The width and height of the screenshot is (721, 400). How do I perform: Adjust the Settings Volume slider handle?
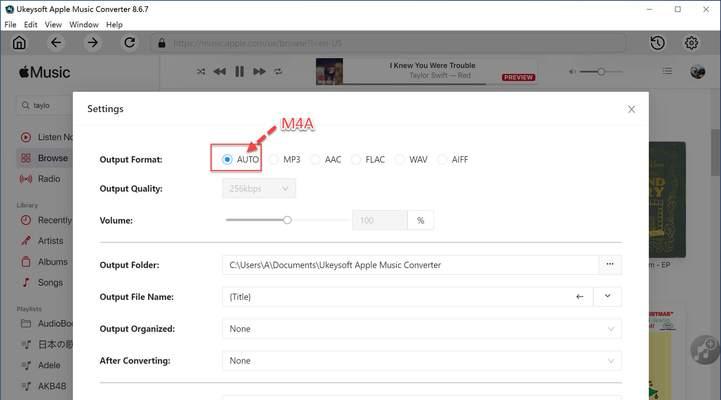coord(287,220)
